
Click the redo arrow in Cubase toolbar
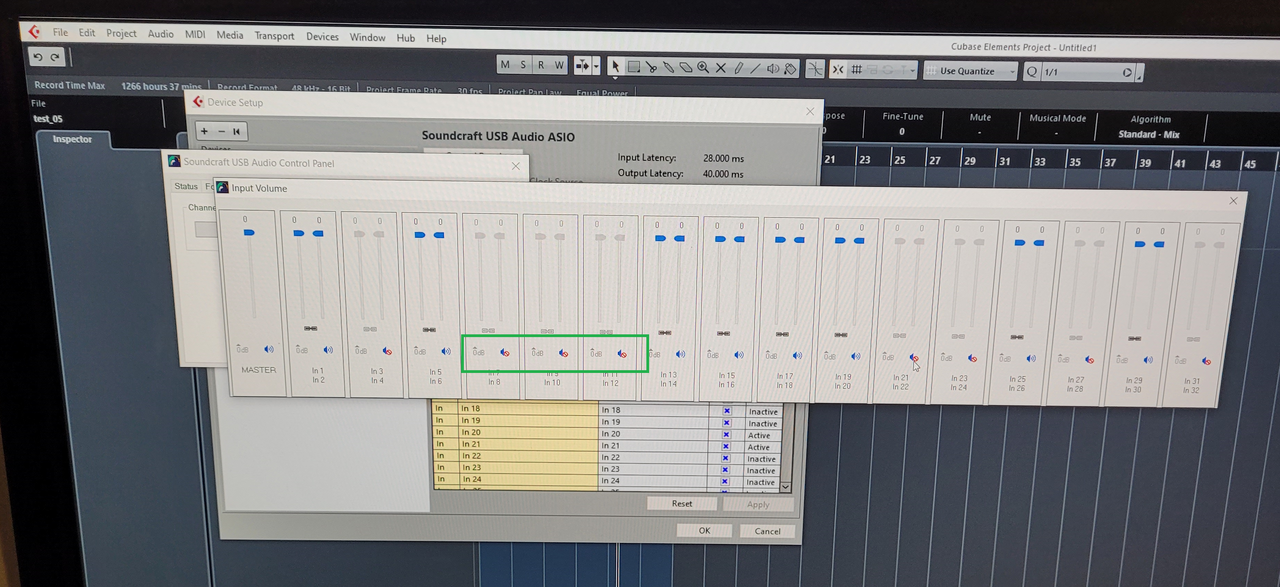[x=55, y=57]
